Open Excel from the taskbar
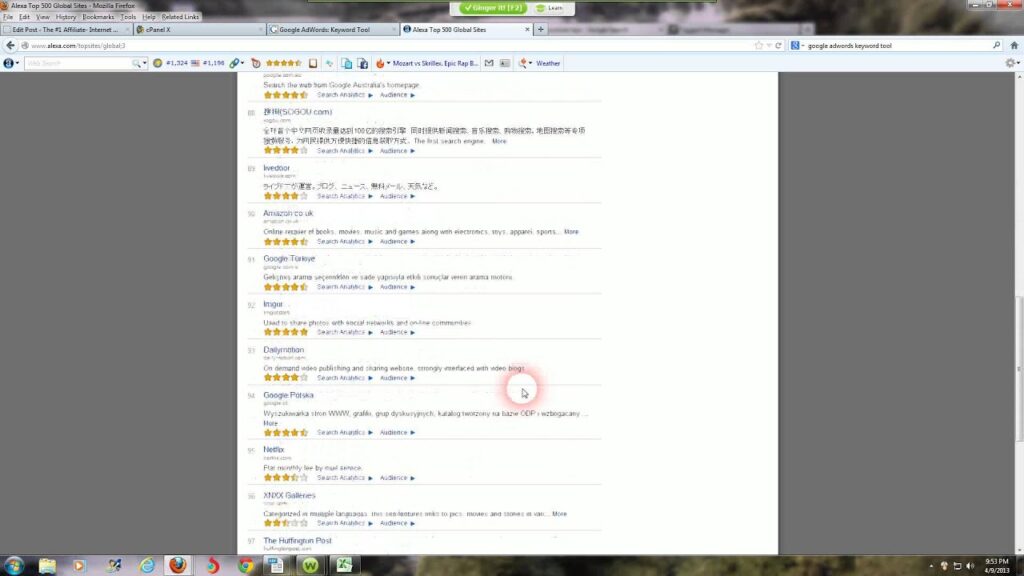 point(344,566)
